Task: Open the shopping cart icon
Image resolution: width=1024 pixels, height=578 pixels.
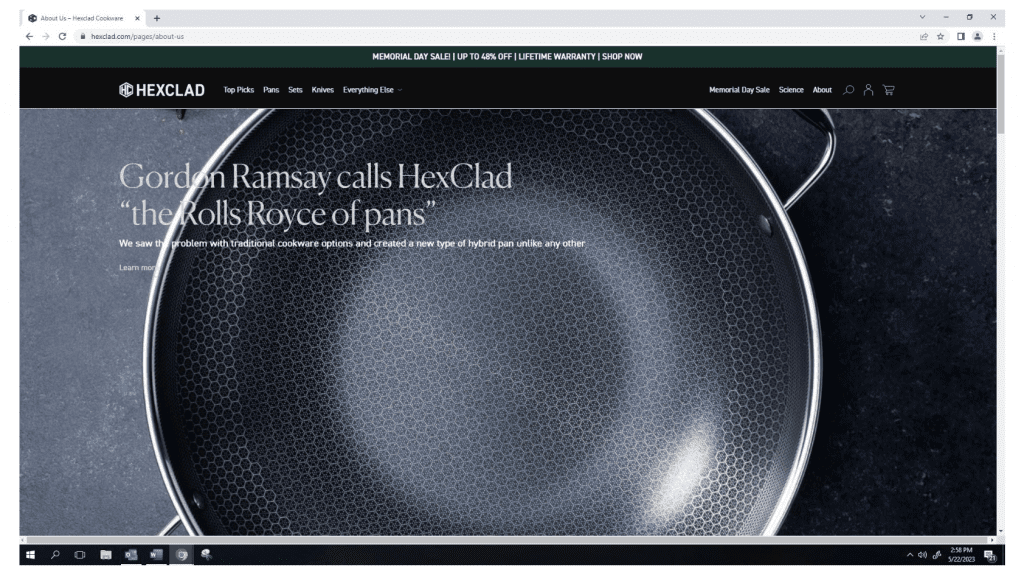Action: (888, 90)
